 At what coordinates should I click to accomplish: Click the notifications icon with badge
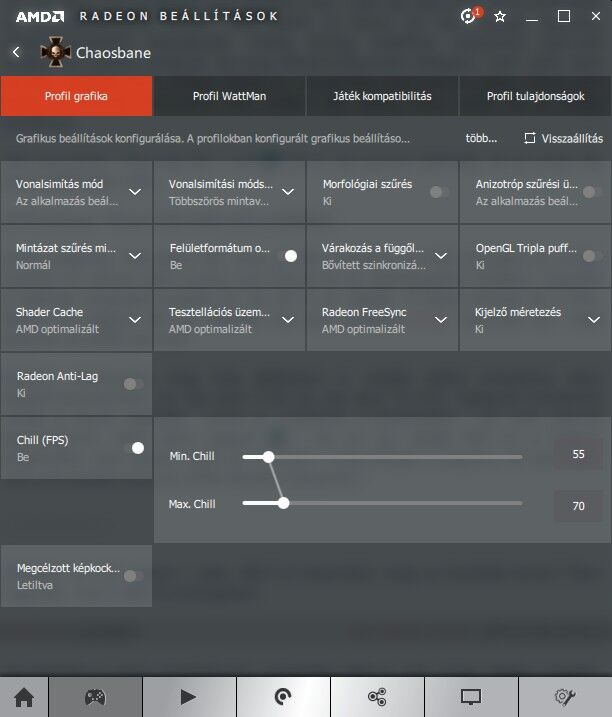click(x=470, y=16)
